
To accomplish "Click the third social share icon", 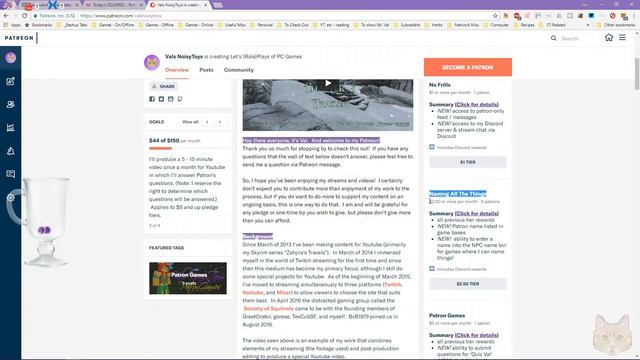I will [171, 99].
